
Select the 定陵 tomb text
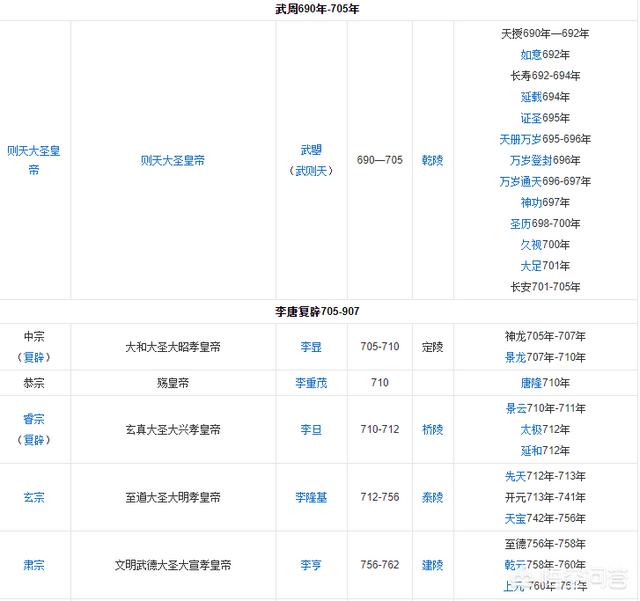(432, 347)
